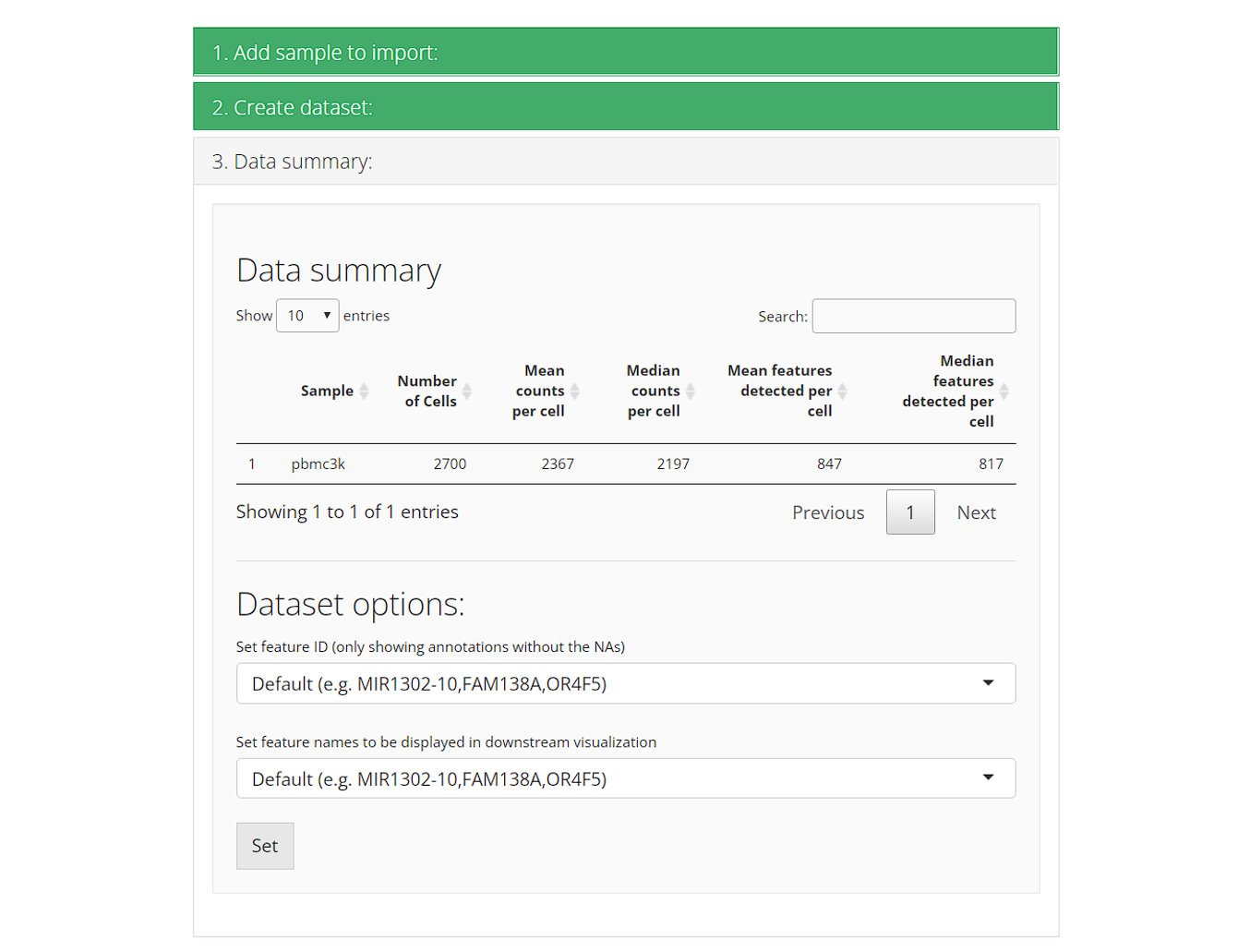The image size is (1250, 952).
Task: Expand the Add sample to import section
Action: coord(625,53)
